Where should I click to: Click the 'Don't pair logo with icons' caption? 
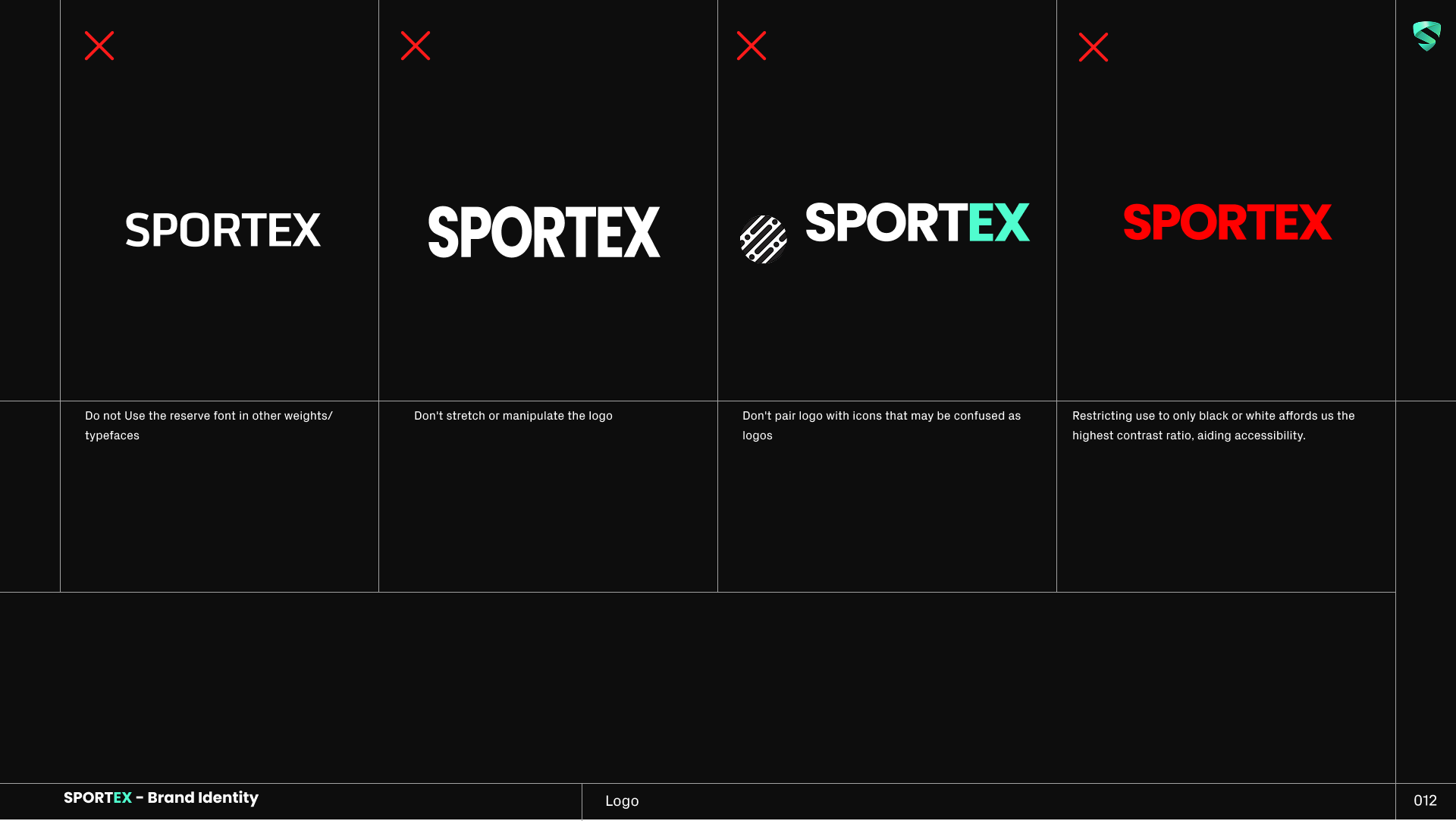click(881, 416)
